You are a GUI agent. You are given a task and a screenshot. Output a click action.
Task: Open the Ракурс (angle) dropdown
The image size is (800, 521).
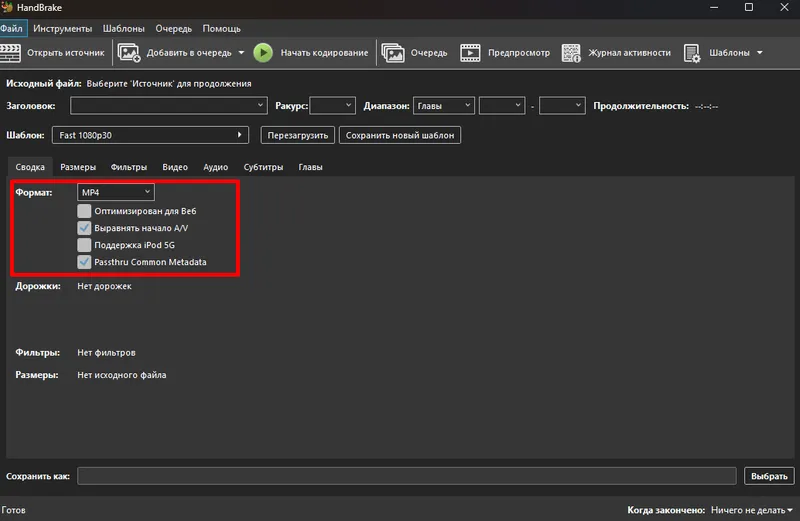pyautogui.click(x=333, y=106)
